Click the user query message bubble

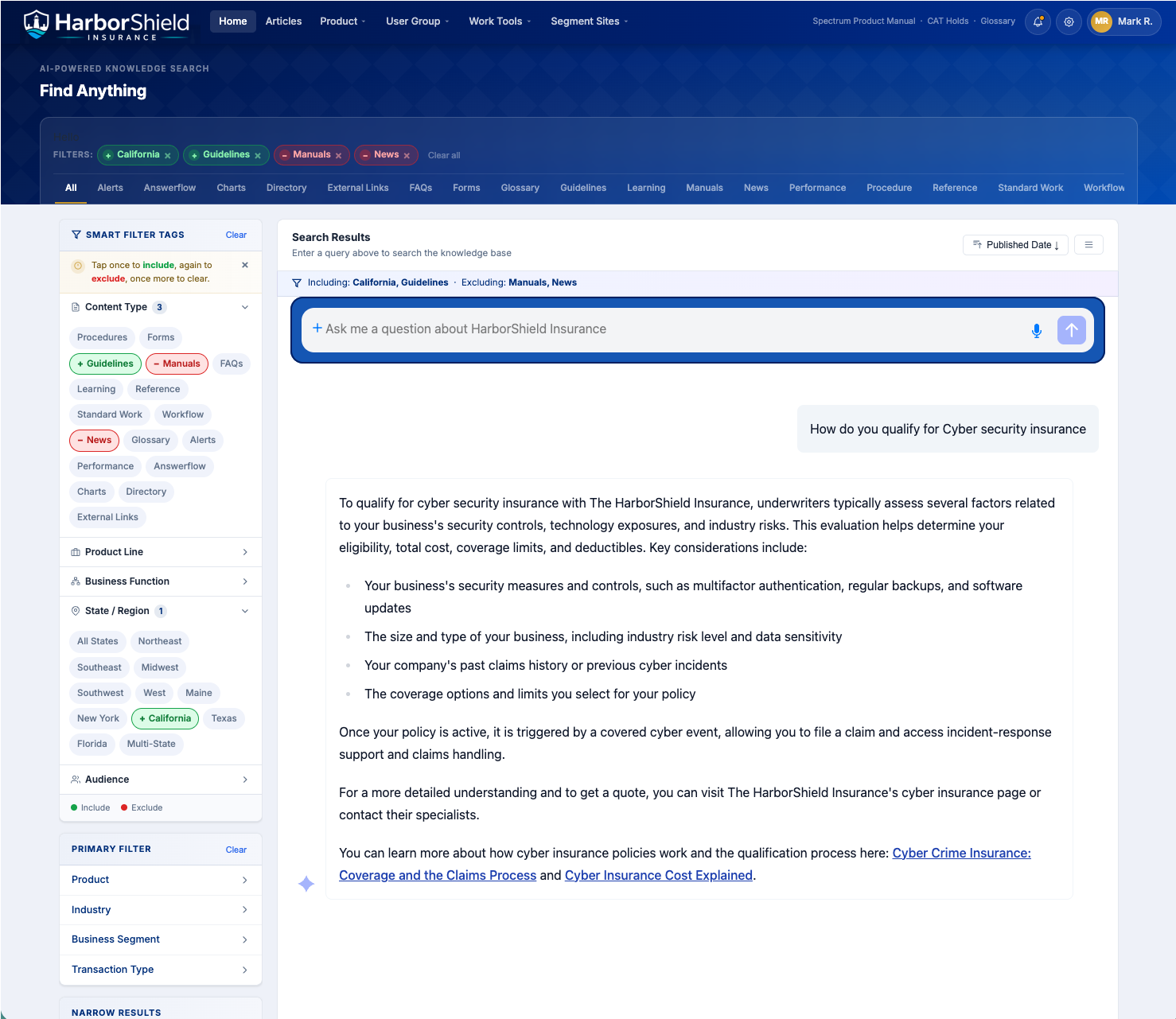(948, 429)
